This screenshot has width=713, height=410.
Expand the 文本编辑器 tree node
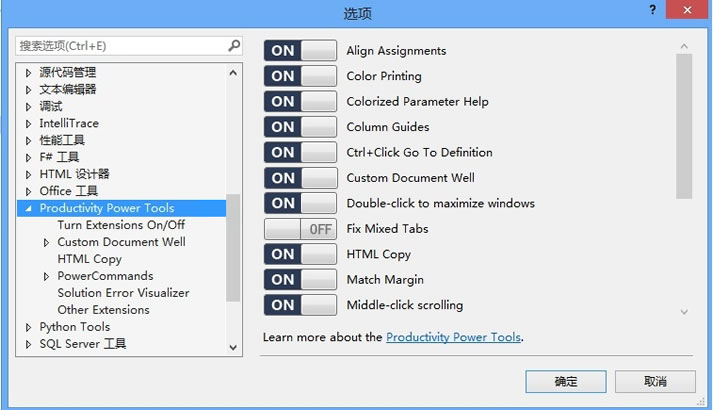[28, 90]
